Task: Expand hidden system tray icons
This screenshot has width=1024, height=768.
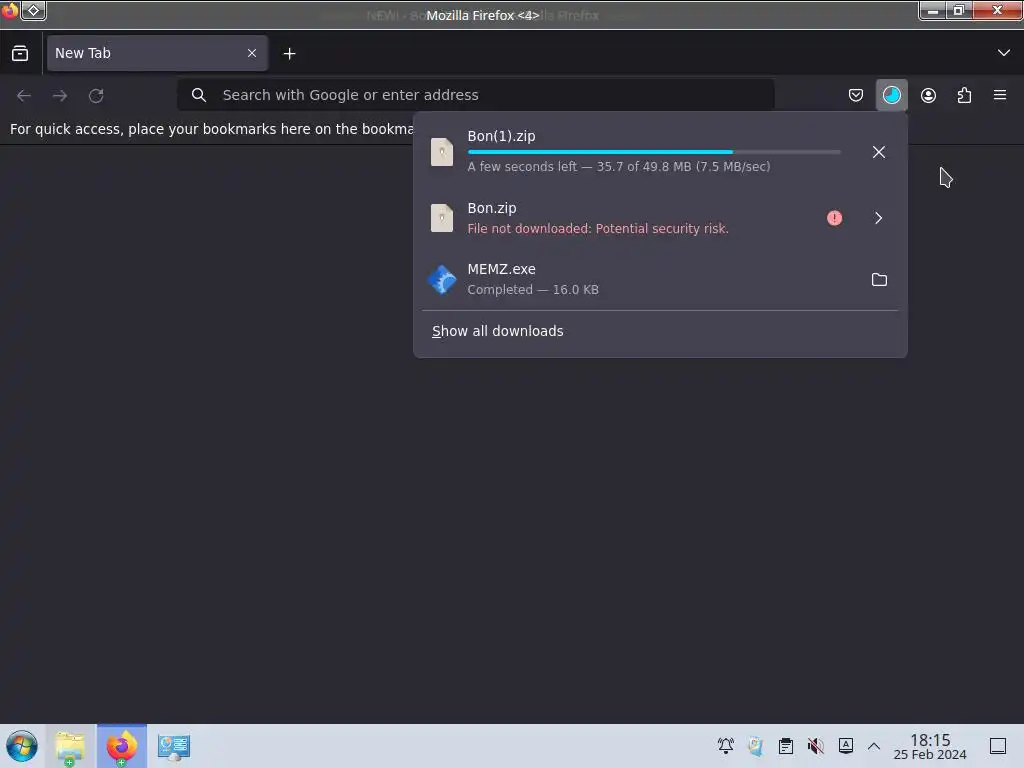Action: pos(874,746)
